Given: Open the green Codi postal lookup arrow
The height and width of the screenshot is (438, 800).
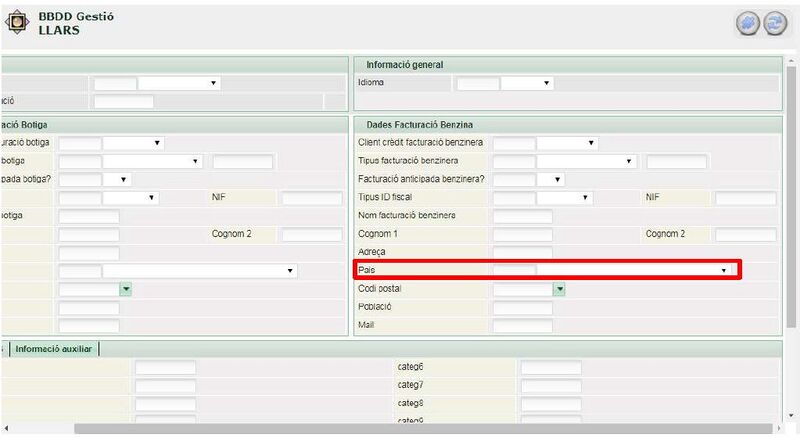Looking at the screenshot, I should (560, 289).
